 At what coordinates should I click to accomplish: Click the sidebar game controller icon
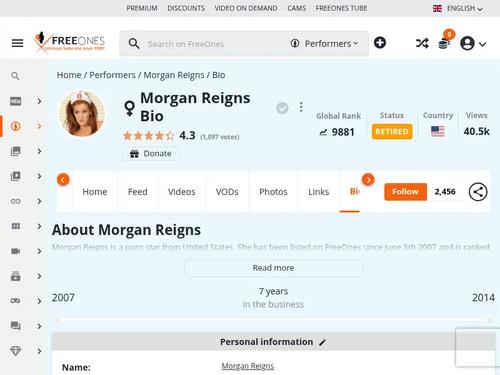pyautogui.click(x=16, y=301)
